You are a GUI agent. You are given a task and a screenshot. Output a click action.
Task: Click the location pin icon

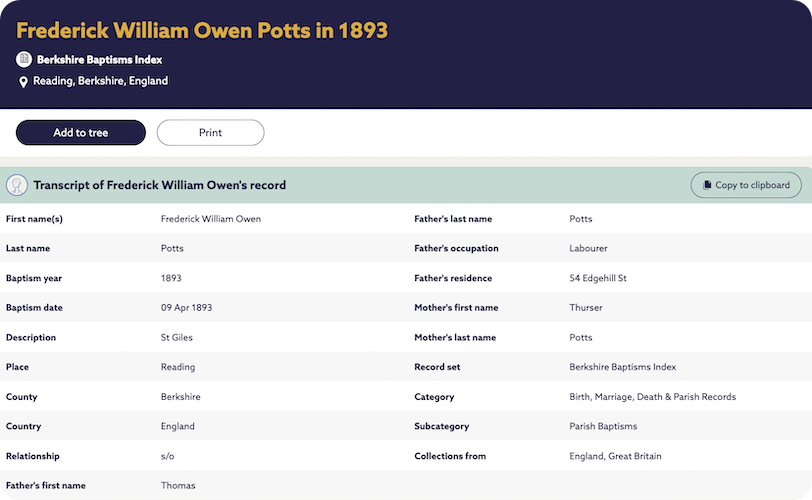tap(23, 81)
